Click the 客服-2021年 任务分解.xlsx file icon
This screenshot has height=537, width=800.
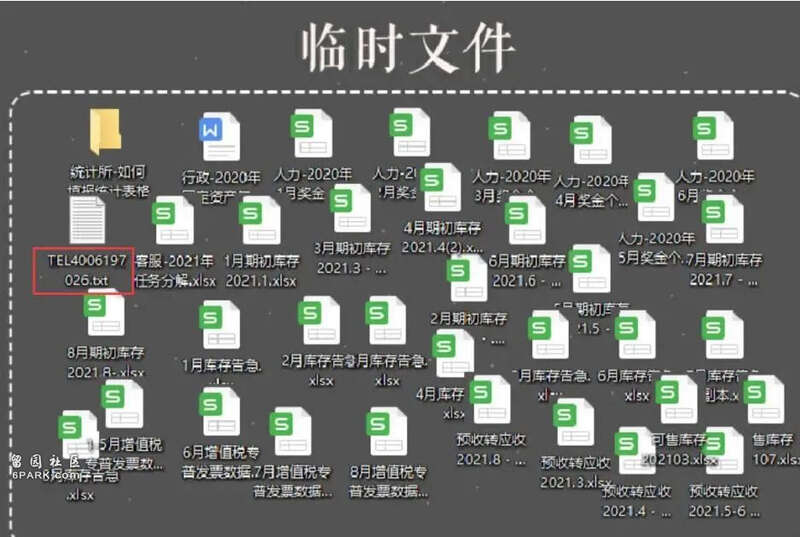(173, 220)
